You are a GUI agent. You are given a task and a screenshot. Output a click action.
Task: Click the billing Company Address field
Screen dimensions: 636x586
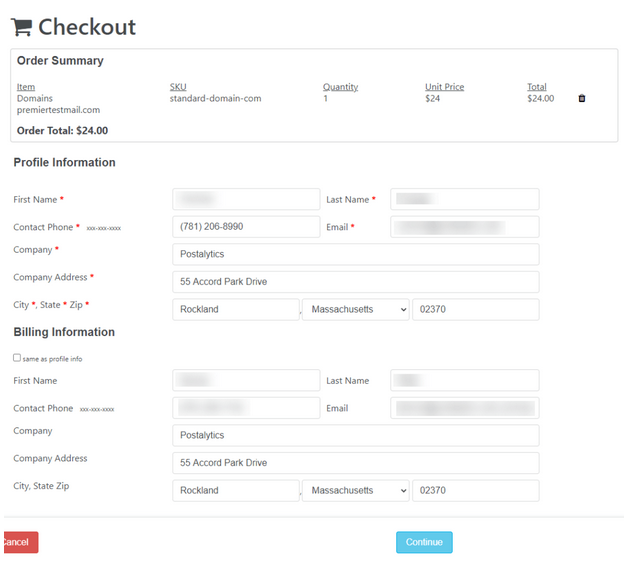[356, 463]
